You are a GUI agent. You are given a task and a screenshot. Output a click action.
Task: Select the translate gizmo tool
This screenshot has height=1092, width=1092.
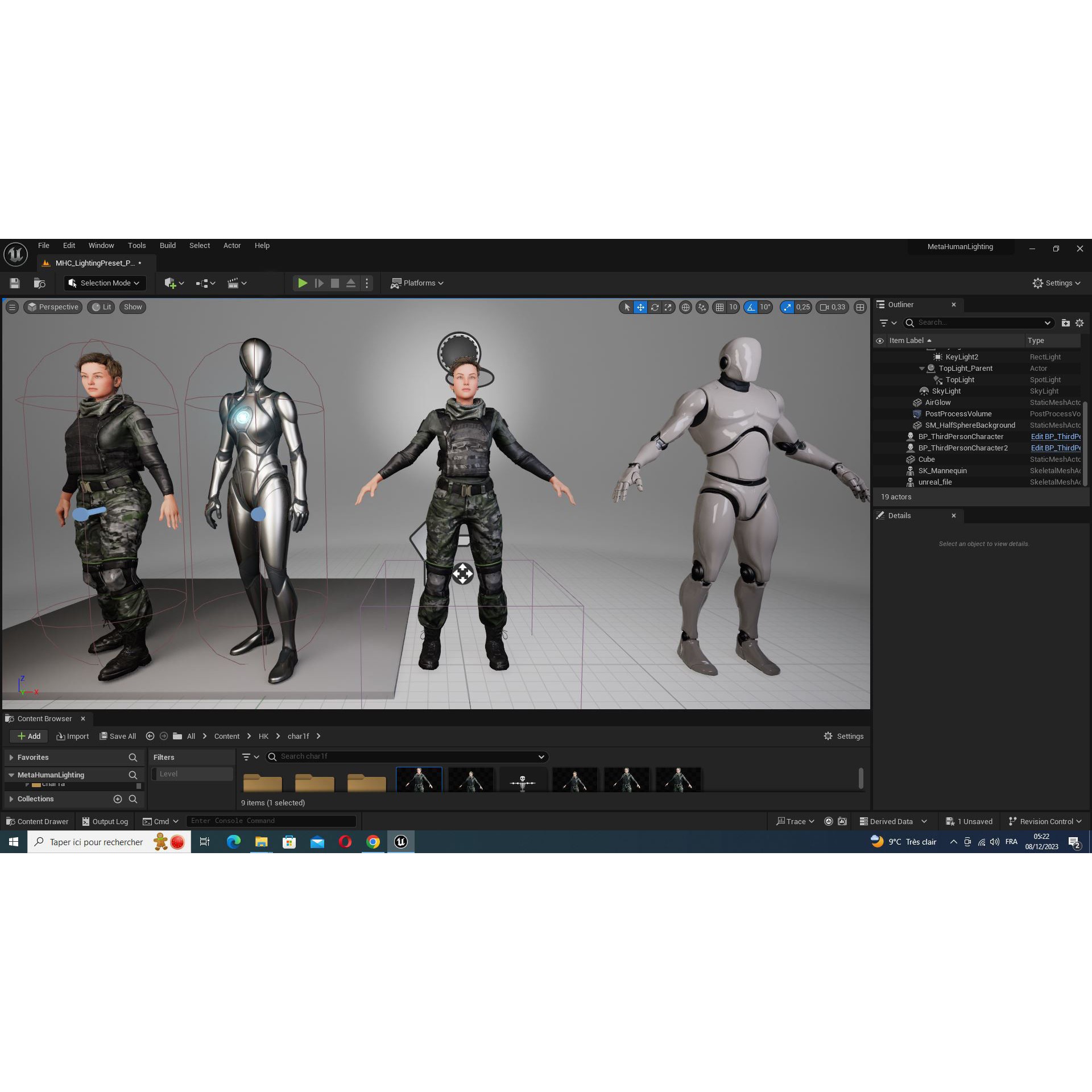point(640,307)
